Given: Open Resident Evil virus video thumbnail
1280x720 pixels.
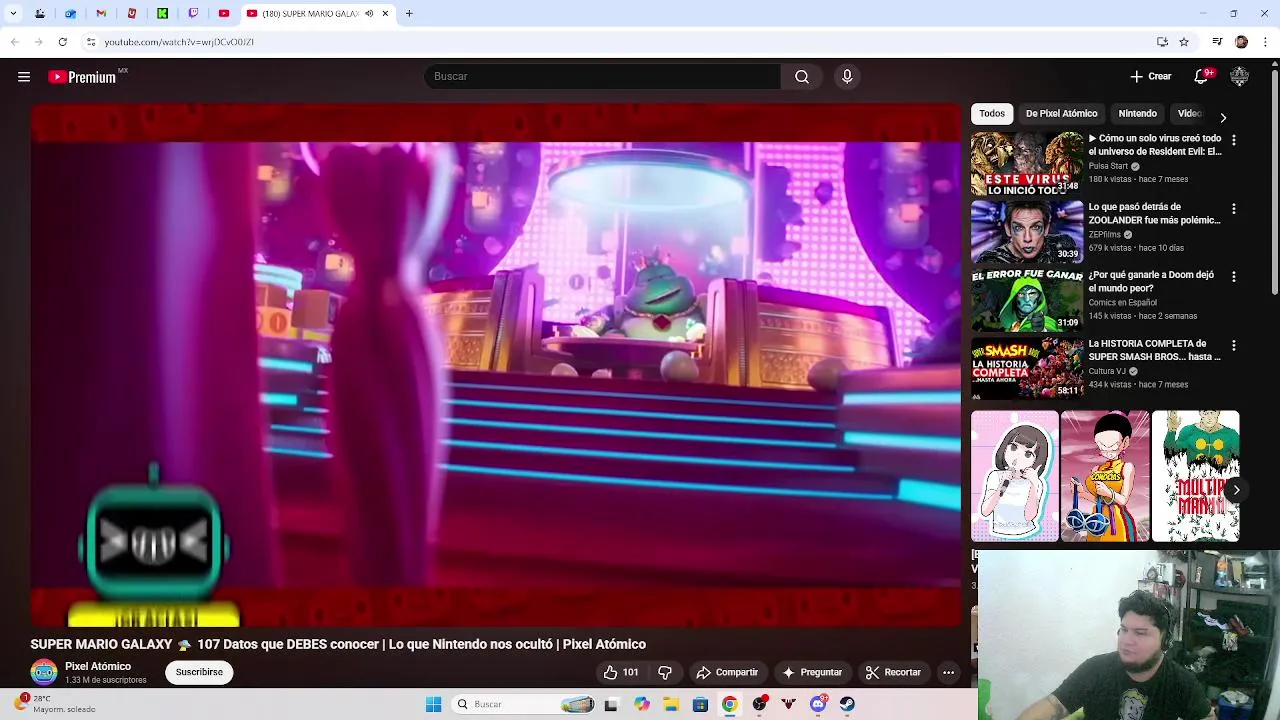Looking at the screenshot, I should coord(1027,164).
